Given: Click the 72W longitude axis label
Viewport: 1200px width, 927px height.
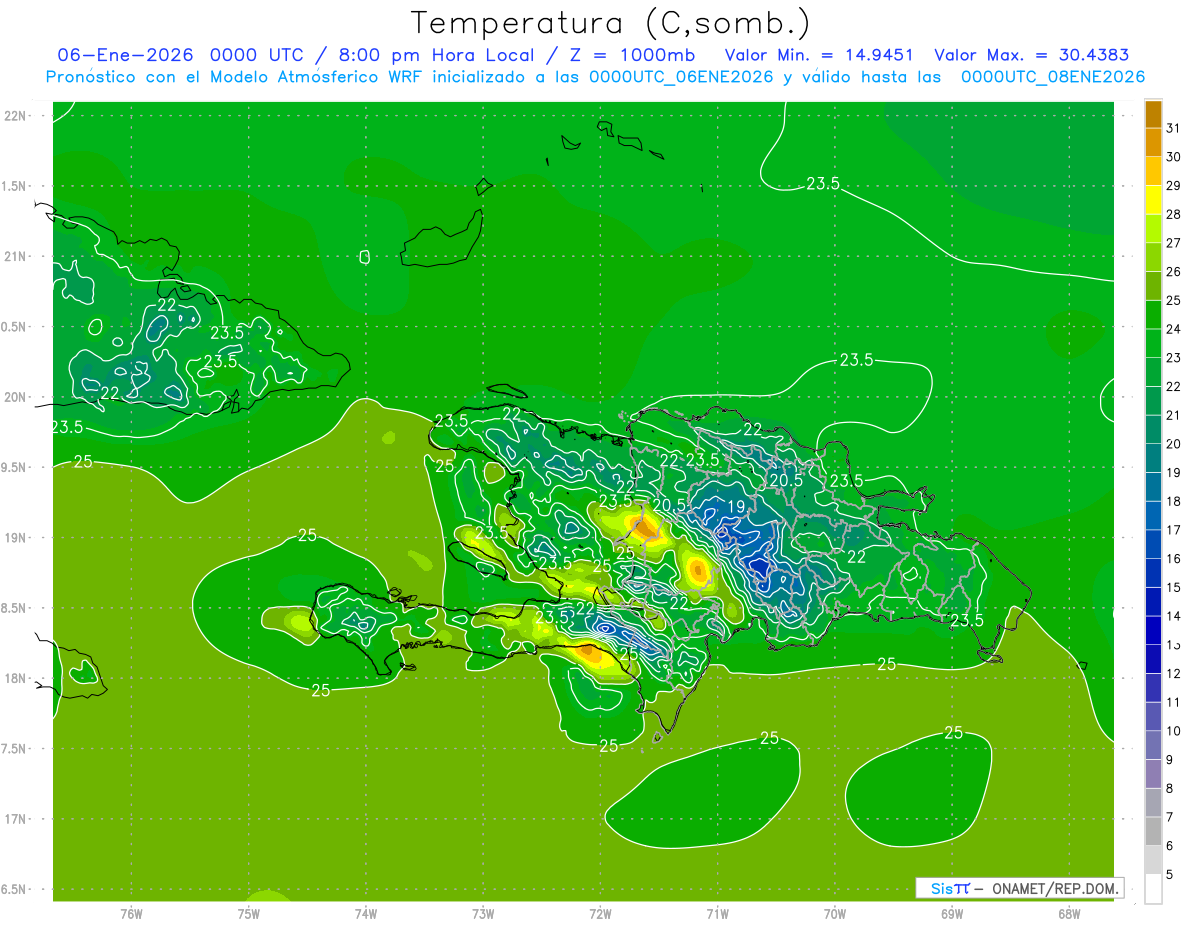Looking at the screenshot, I should 600,914.
